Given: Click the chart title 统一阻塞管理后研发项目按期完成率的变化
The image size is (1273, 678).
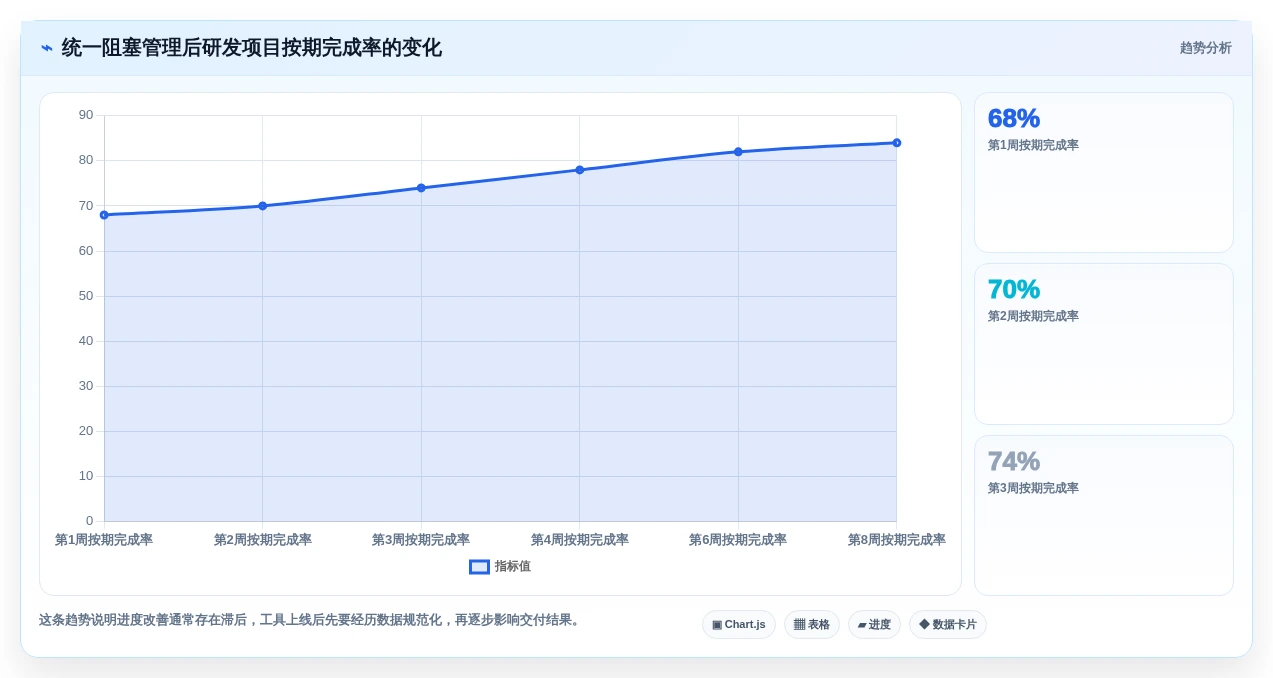Looking at the screenshot, I should (x=251, y=48).
